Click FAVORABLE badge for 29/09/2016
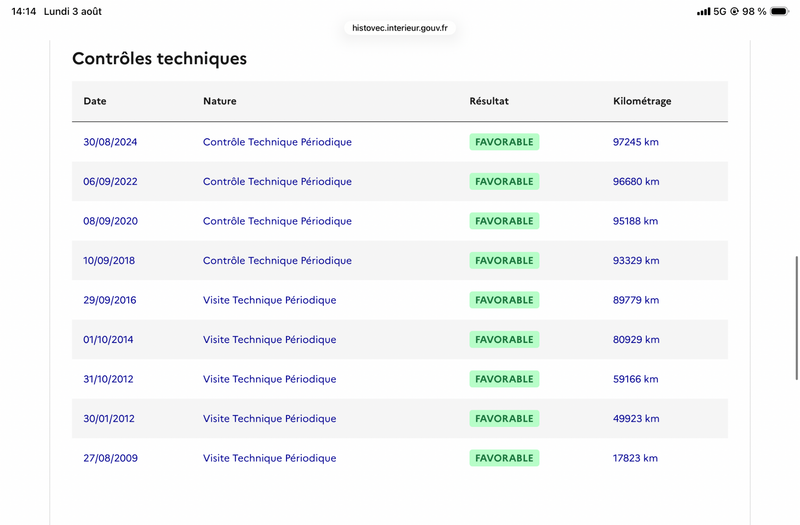800x525 pixels. pos(504,300)
